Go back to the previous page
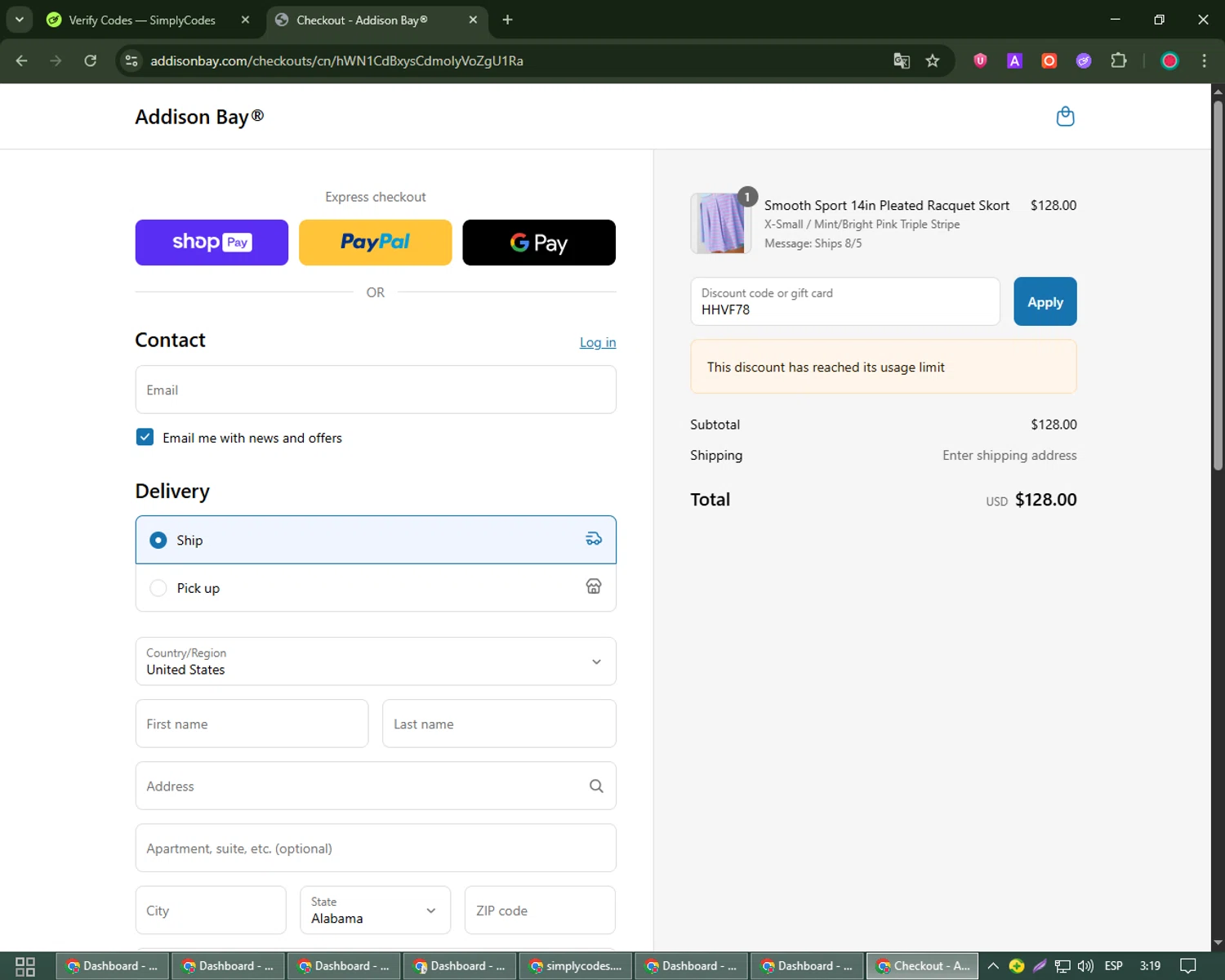The image size is (1225, 980). (x=22, y=60)
